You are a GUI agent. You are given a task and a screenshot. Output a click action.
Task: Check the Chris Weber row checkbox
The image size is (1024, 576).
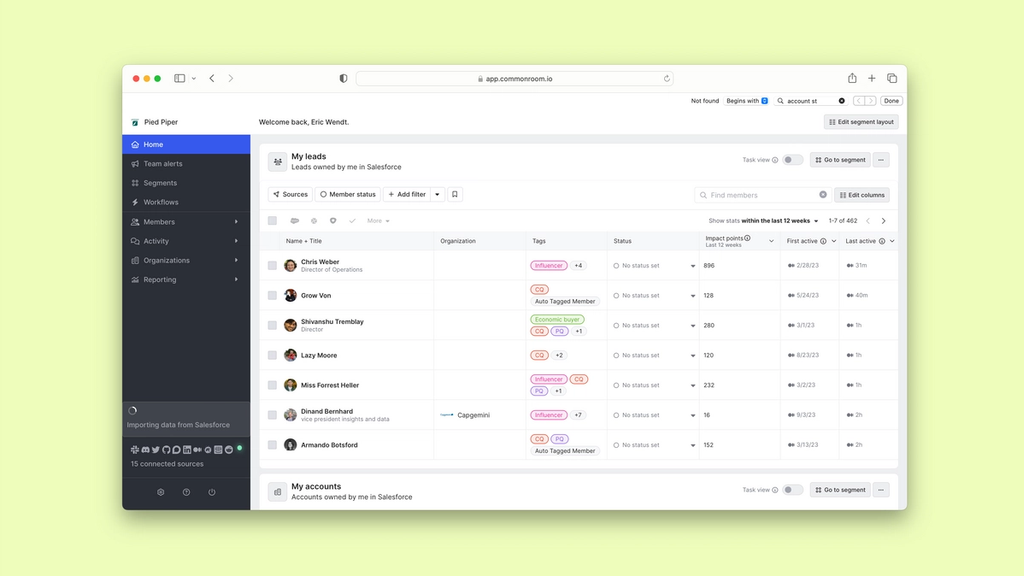(x=272, y=266)
